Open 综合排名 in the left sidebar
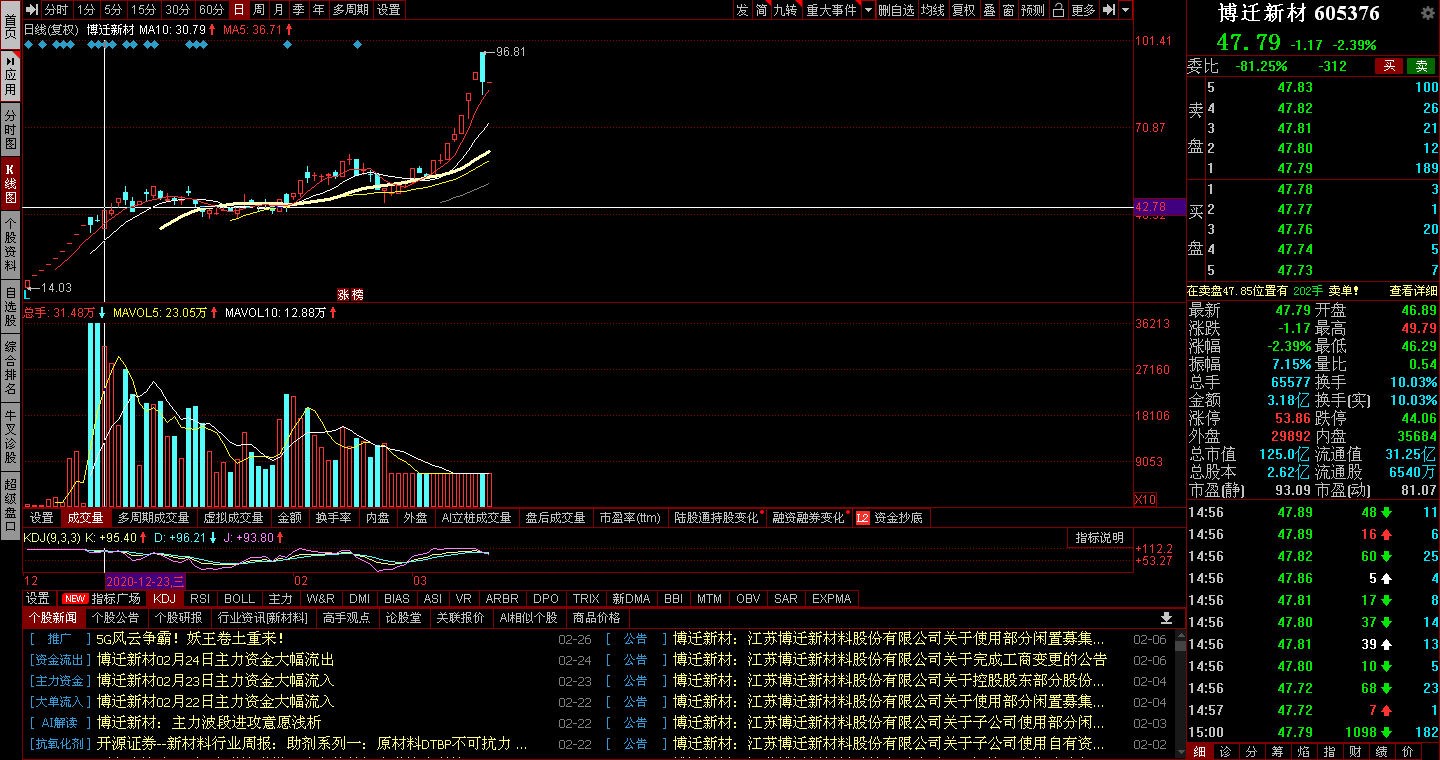1440x760 pixels. [10, 367]
